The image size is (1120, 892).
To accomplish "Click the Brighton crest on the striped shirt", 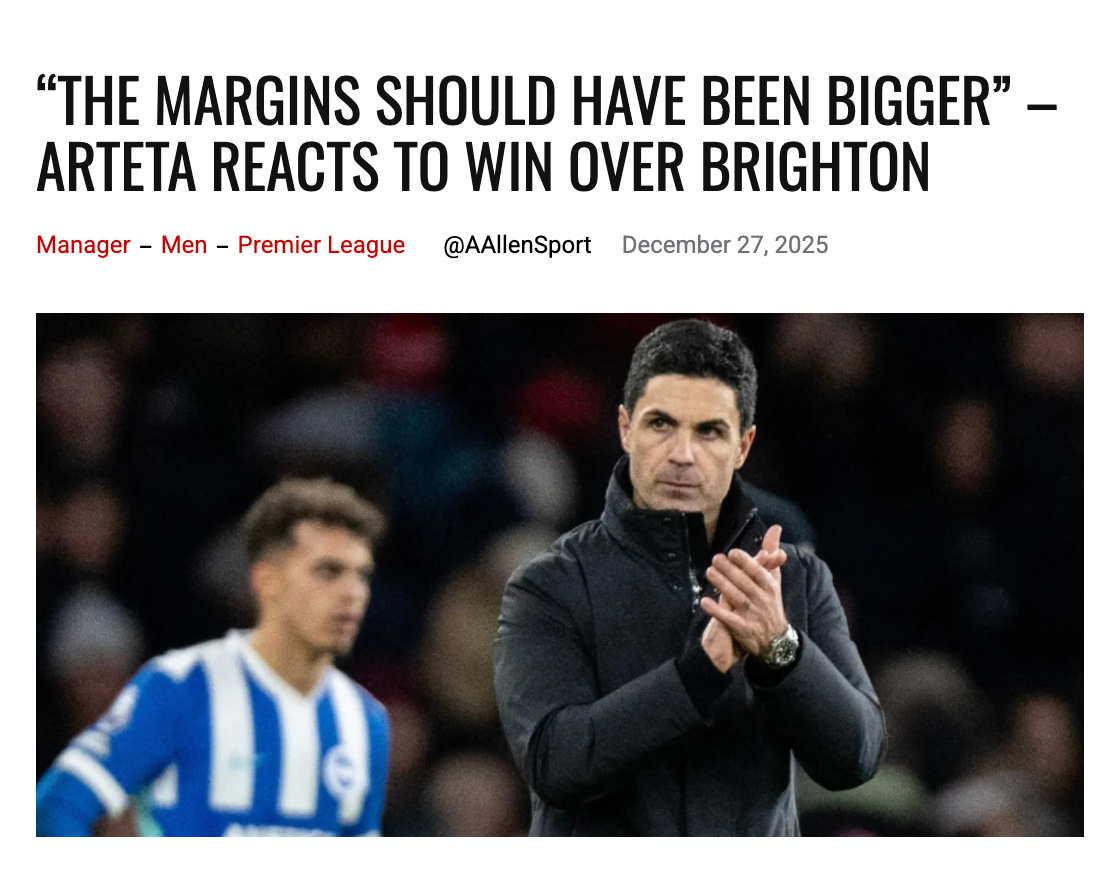I will [x=339, y=771].
